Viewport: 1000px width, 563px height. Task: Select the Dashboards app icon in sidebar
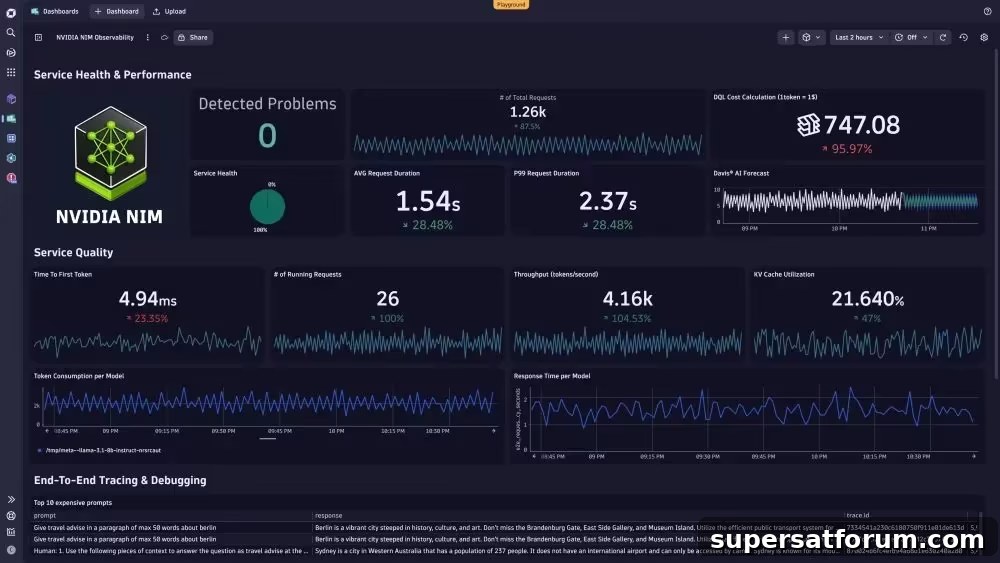tap(11, 119)
